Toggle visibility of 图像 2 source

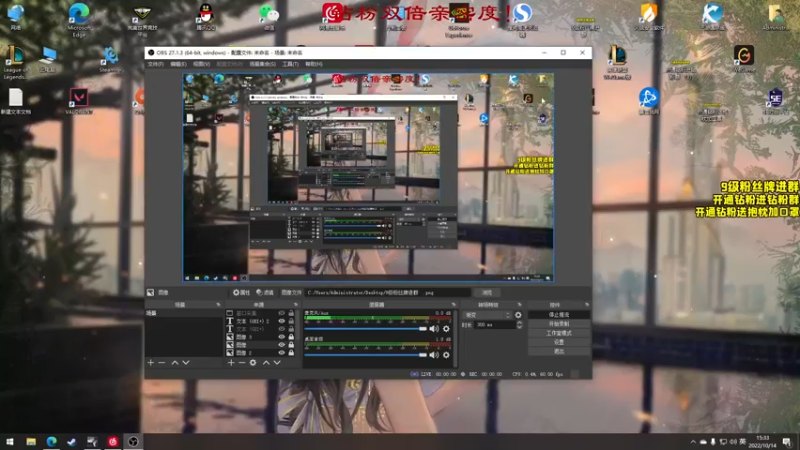282,353
